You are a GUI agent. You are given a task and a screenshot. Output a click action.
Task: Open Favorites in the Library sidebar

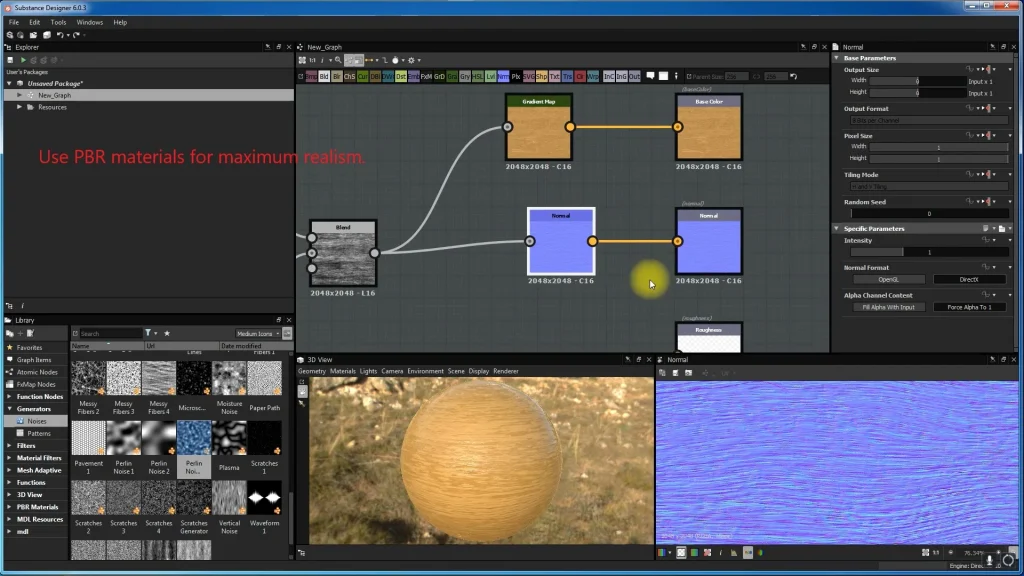(29, 347)
